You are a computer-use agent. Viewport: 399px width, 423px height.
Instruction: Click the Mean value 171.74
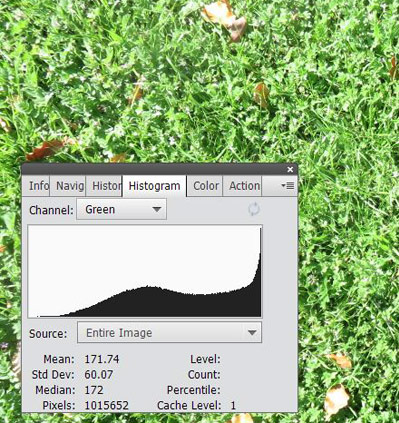tap(102, 359)
